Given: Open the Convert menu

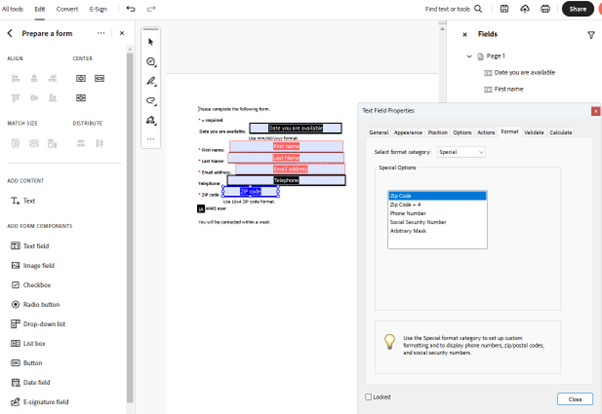Looking at the screenshot, I should pyautogui.click(x=67, y=9).
